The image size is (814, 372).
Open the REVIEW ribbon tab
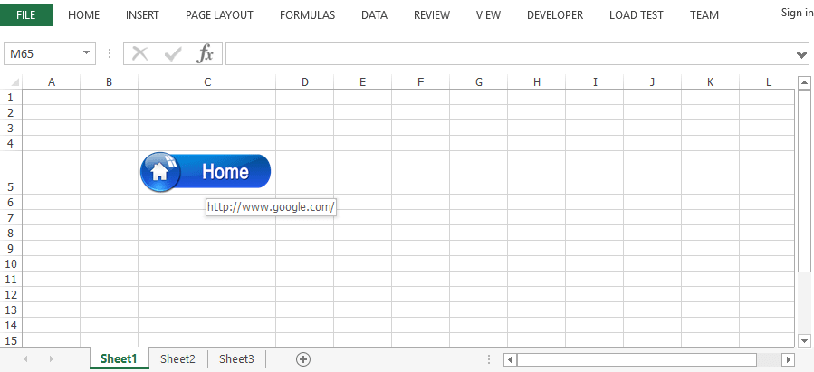432,15
